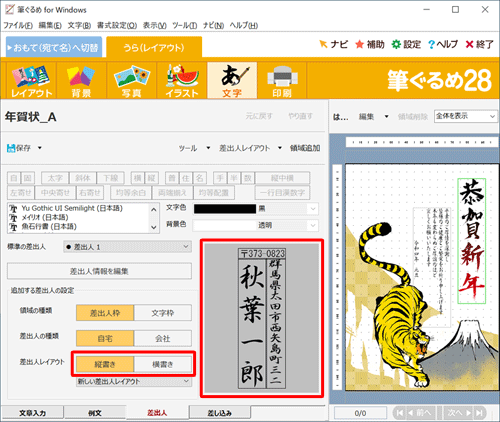Open 全体を表示 zoom dropdown
500x422 pixels.
click(465, 116)
